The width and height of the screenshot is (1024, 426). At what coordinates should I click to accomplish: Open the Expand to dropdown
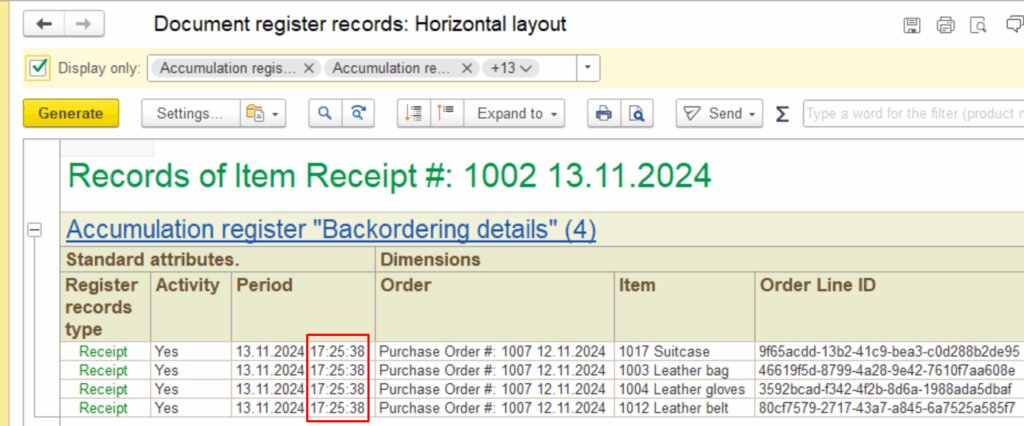[517, 114]
